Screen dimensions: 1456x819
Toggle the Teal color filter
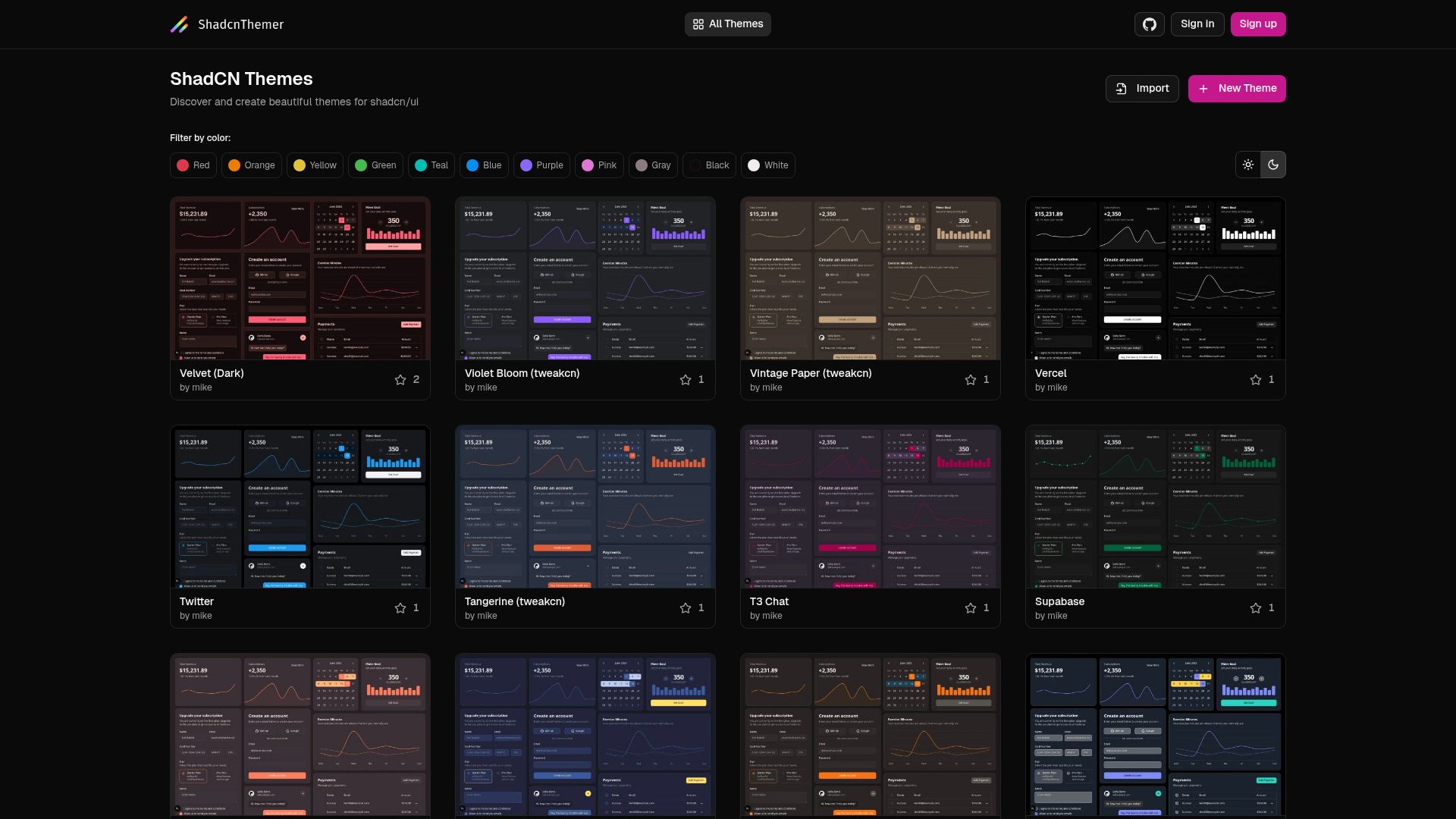[x=431, y=165]
